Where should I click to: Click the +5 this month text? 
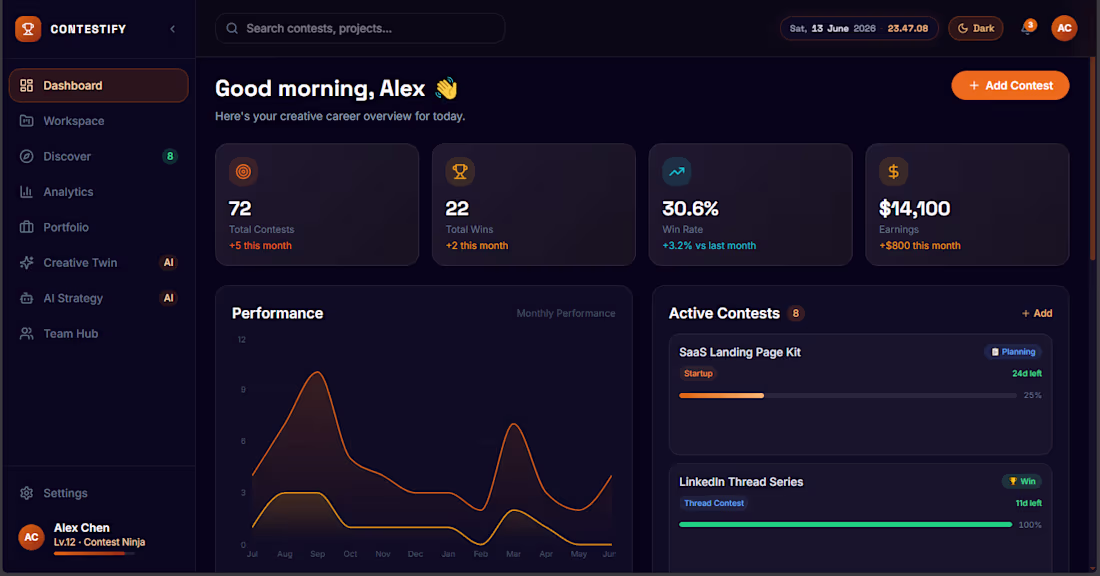point(260,246)
